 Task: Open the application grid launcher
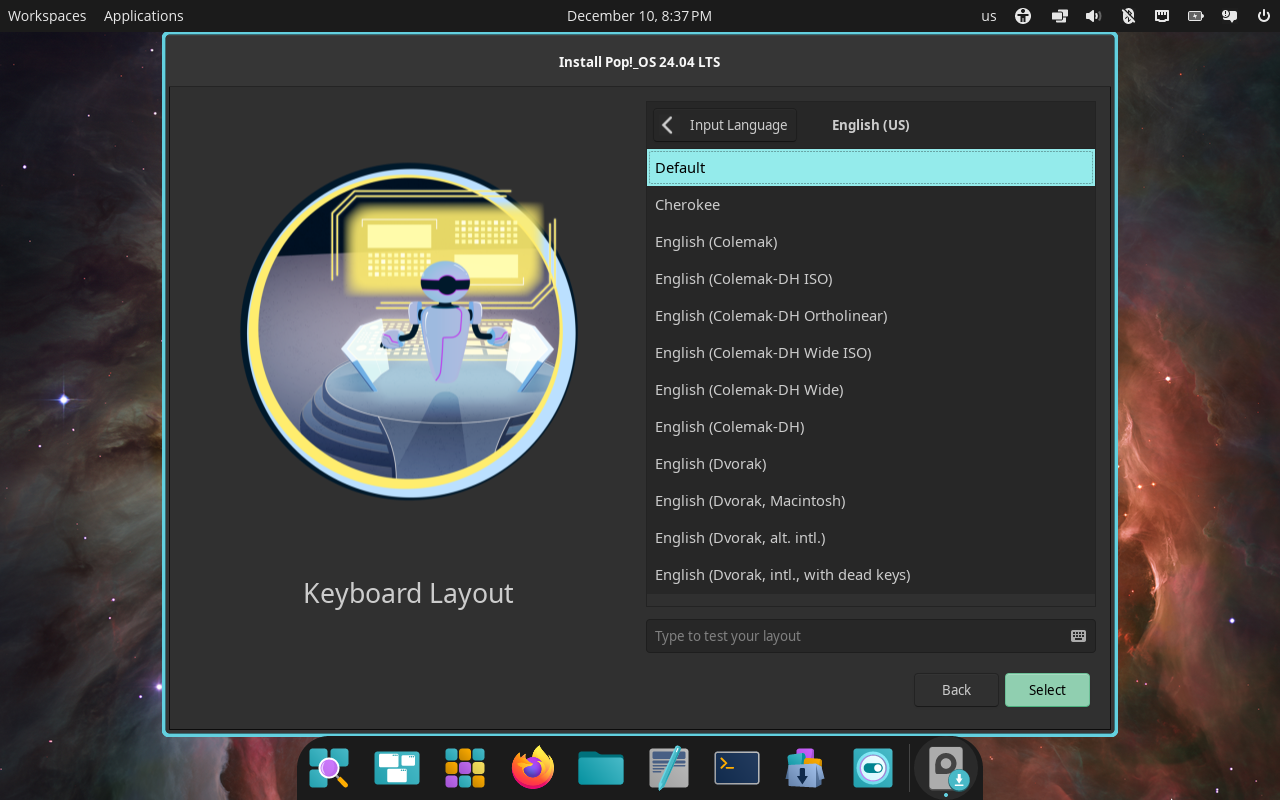pos(464,767)
